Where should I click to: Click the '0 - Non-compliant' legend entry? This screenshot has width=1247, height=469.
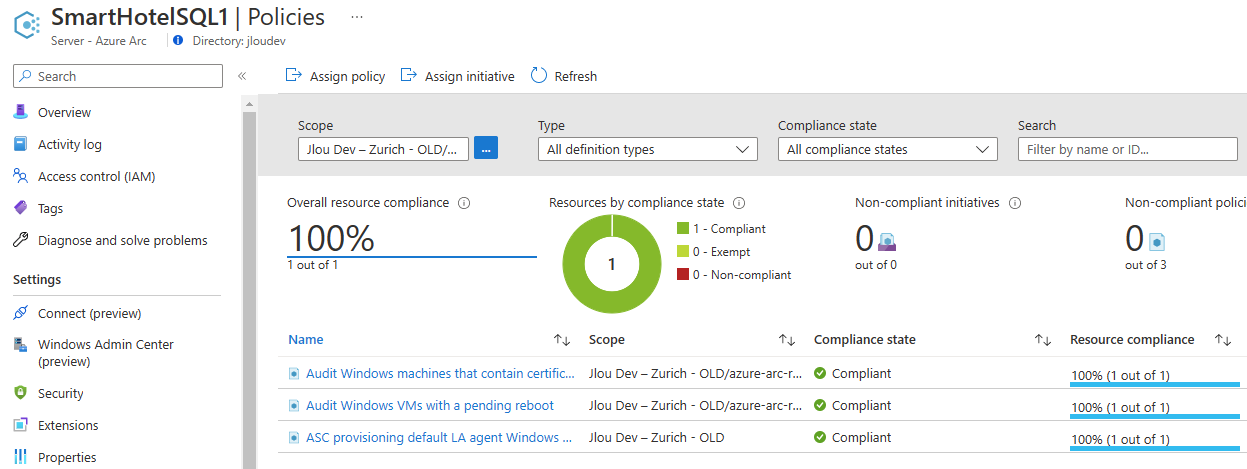734,275
